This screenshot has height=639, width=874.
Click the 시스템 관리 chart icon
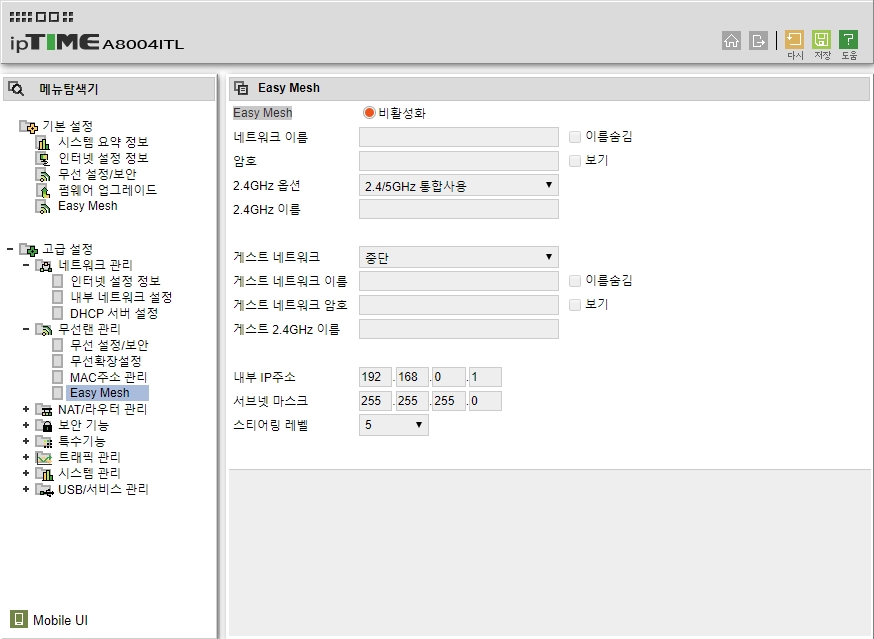(x=44, y=474)
